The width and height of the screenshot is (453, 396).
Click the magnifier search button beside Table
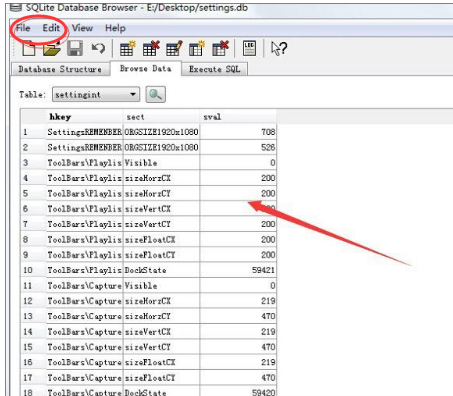155,94
